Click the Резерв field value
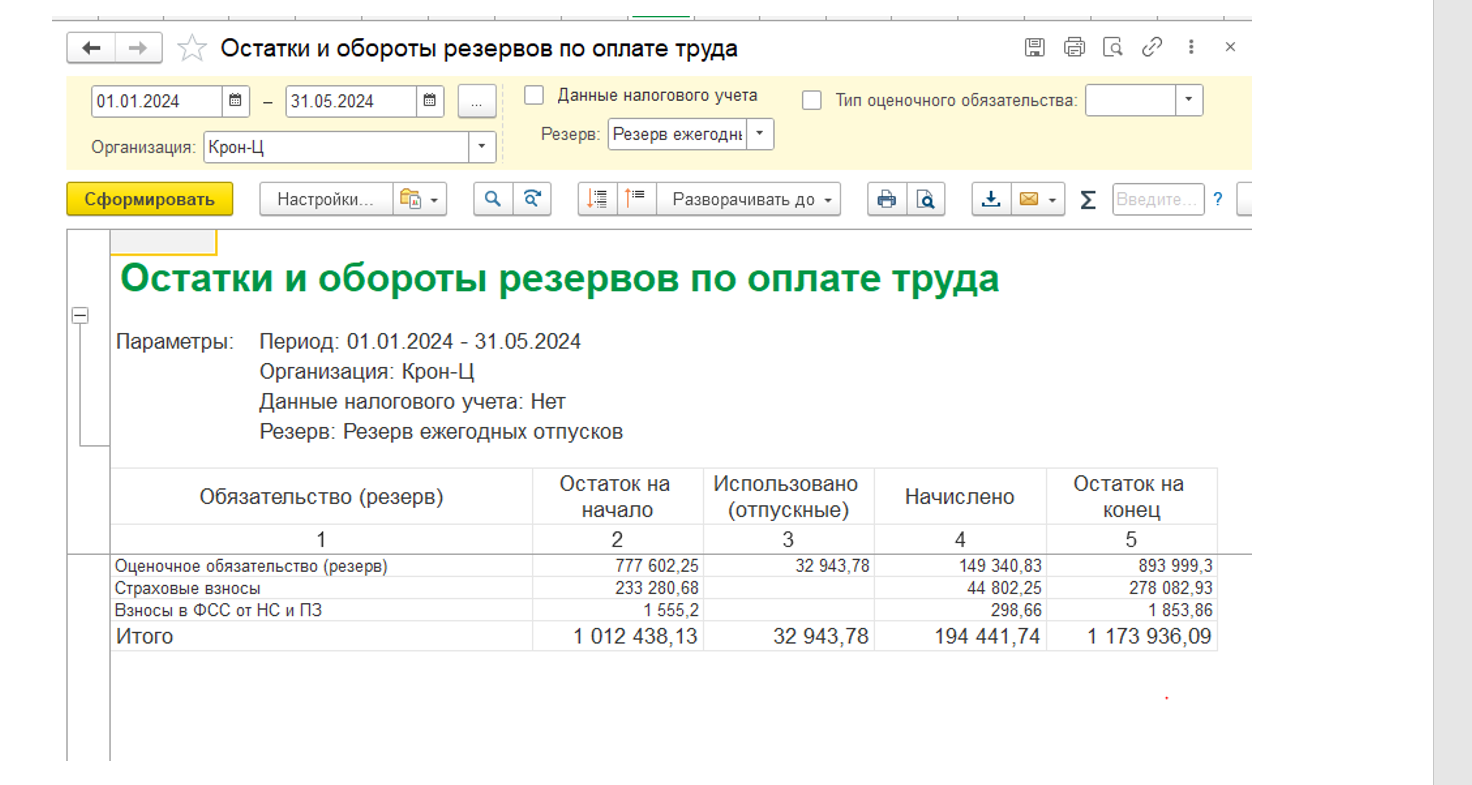Image resolution: width=1472 pixels, height=785 pixels. (677, 134)
